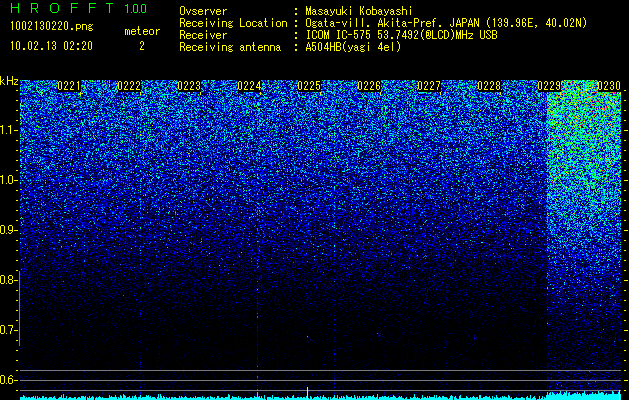Click antenna value A504HB(yagi 4el)

353,47
